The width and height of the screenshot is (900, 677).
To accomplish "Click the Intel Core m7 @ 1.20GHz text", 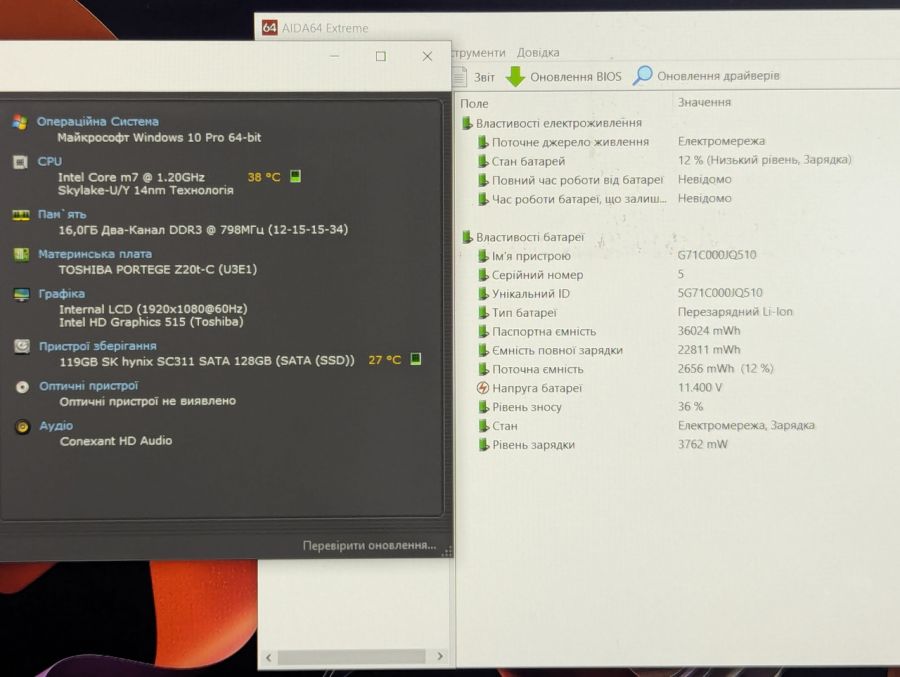I will [131, 177].
